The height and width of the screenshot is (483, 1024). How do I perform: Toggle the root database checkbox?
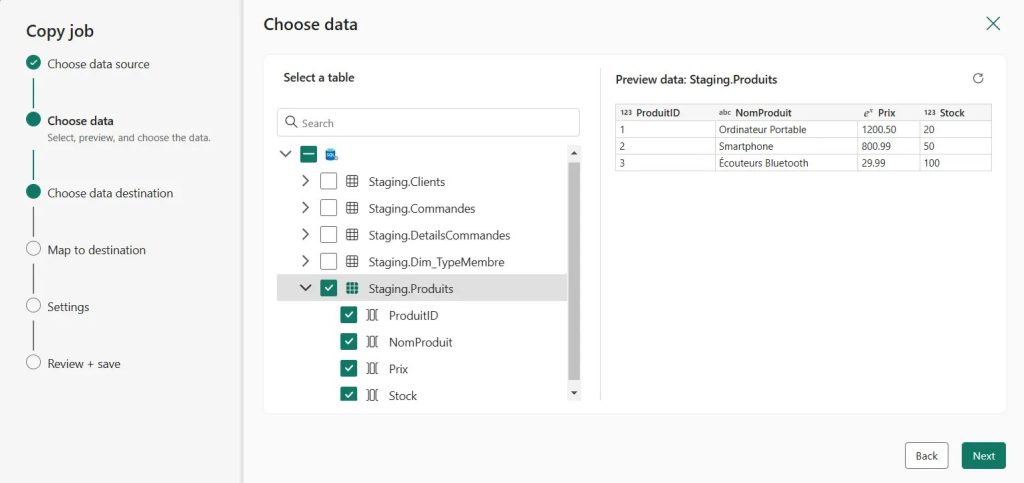[x=308, y=155]
